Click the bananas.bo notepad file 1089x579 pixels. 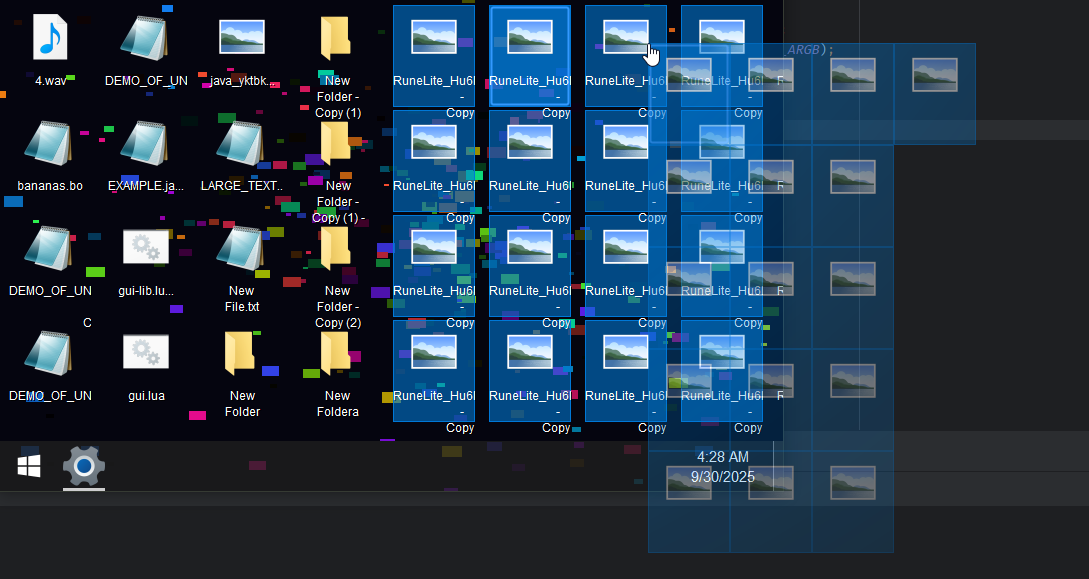point(50,143)
